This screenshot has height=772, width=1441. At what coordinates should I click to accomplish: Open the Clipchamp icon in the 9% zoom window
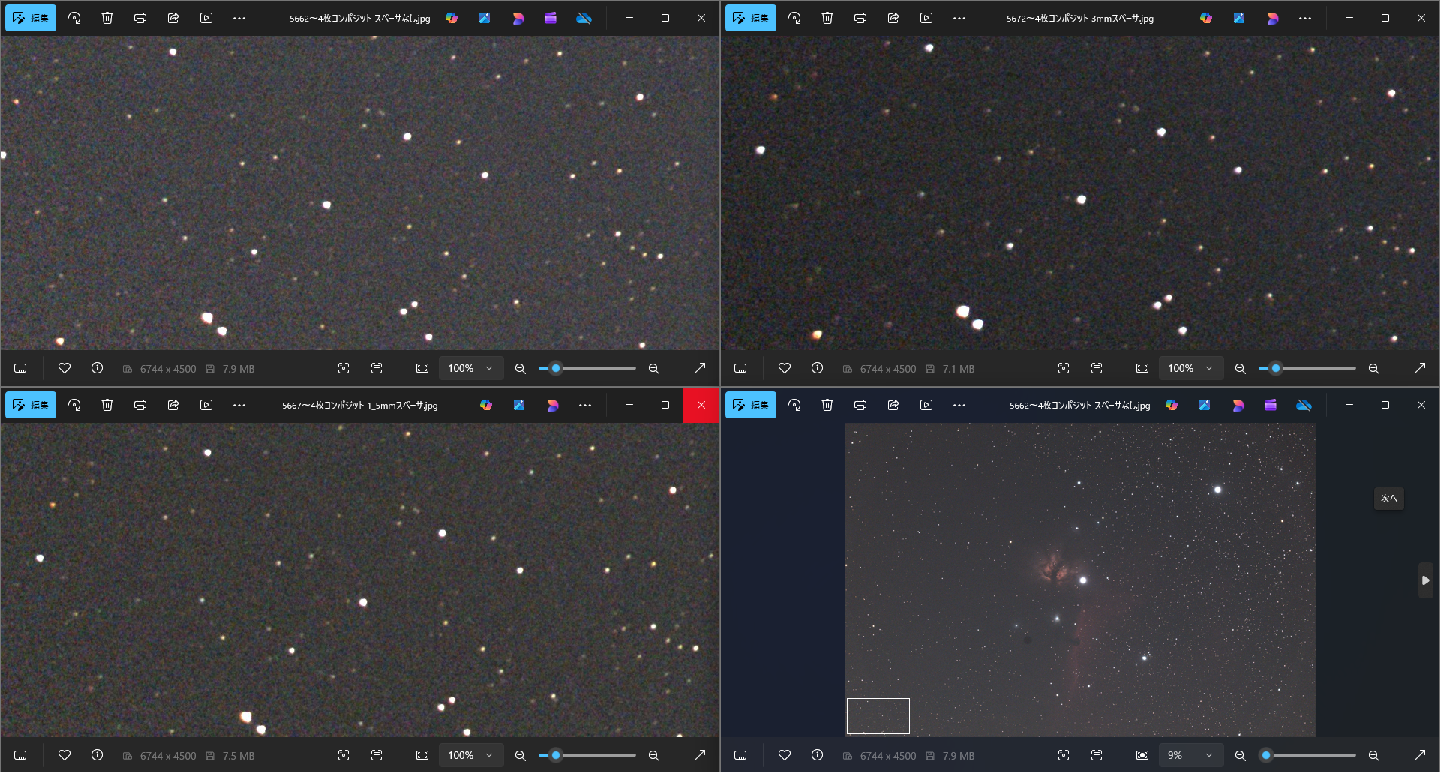pos(1271,405)
